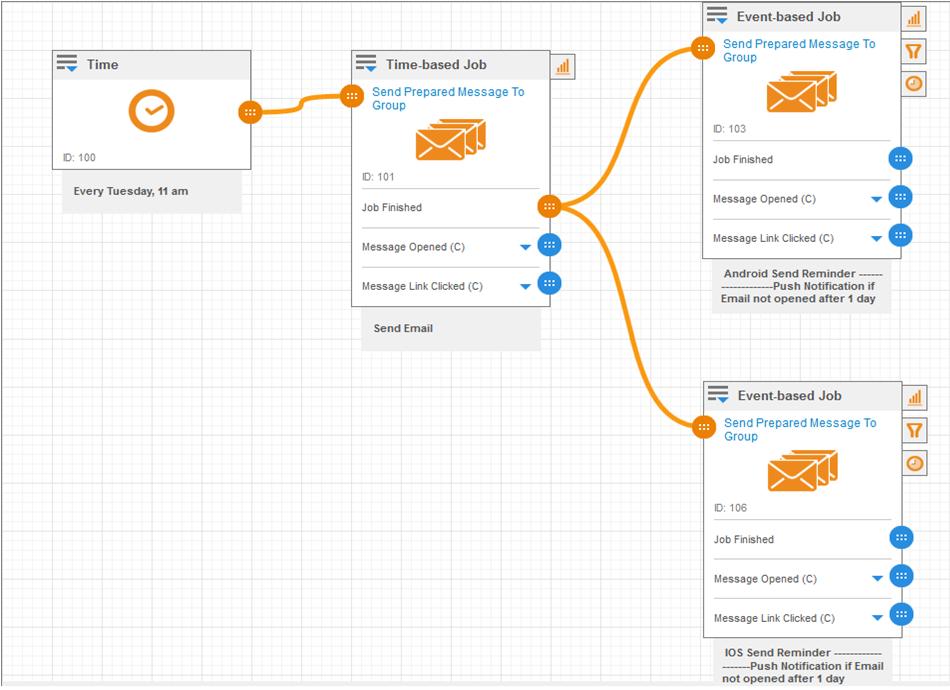The image size is (950, 690).
Task: Click 'Job Finished' text on node 106
Action: [744, 539]
